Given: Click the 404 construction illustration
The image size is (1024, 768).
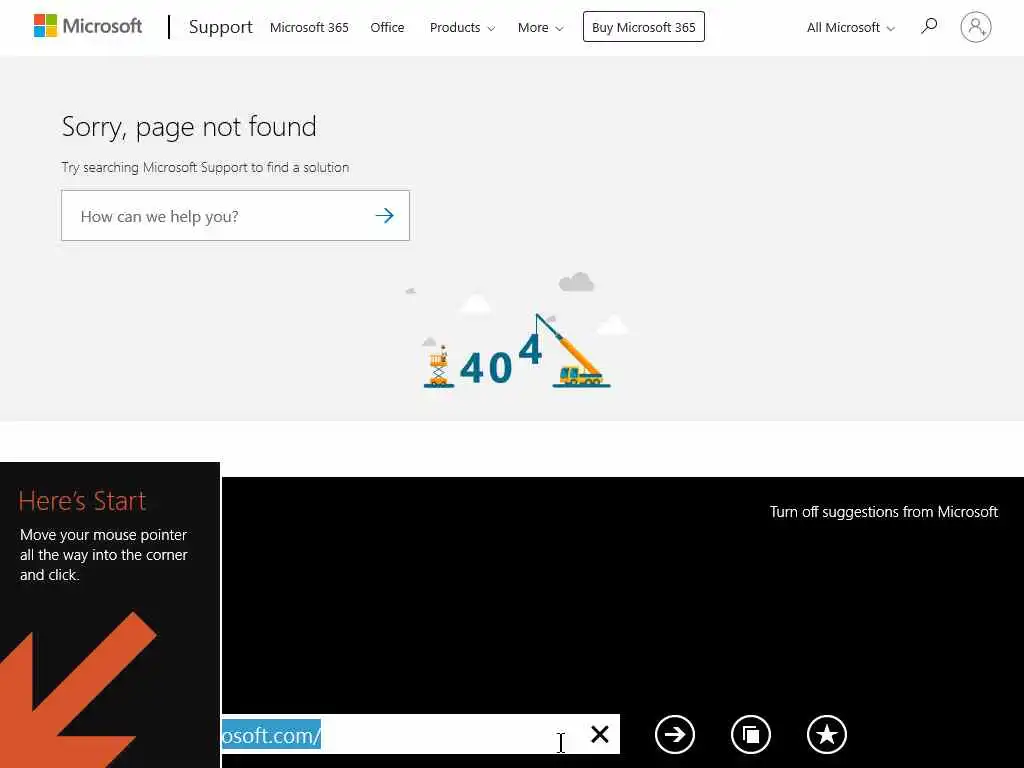Looking at the screenshot, I should [x=517, y=331].
